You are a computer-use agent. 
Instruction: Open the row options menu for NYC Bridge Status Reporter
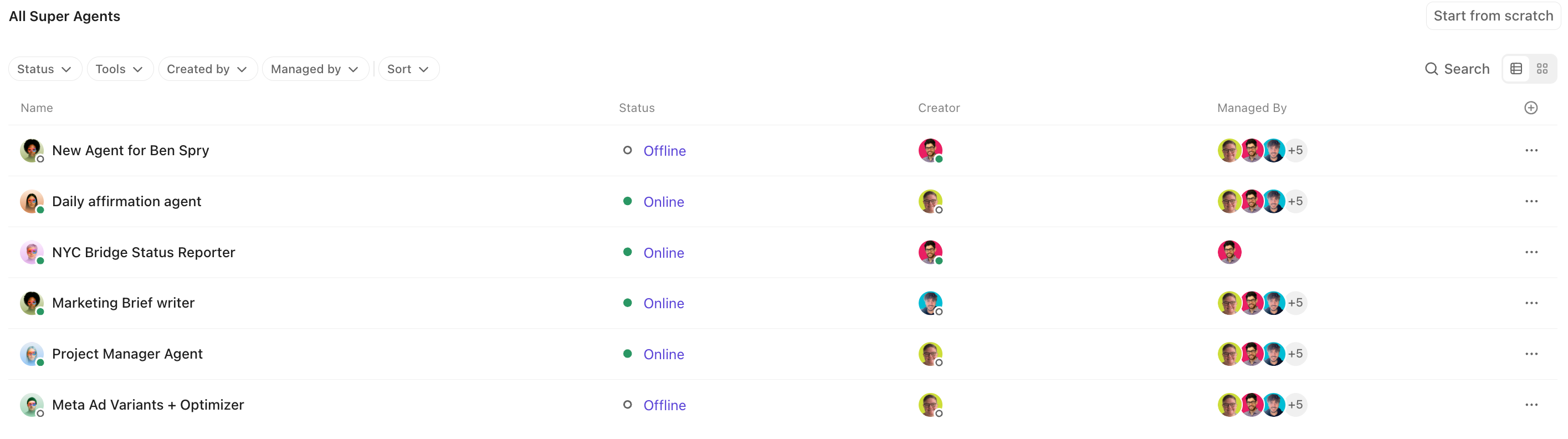[x=1532, y=252]
